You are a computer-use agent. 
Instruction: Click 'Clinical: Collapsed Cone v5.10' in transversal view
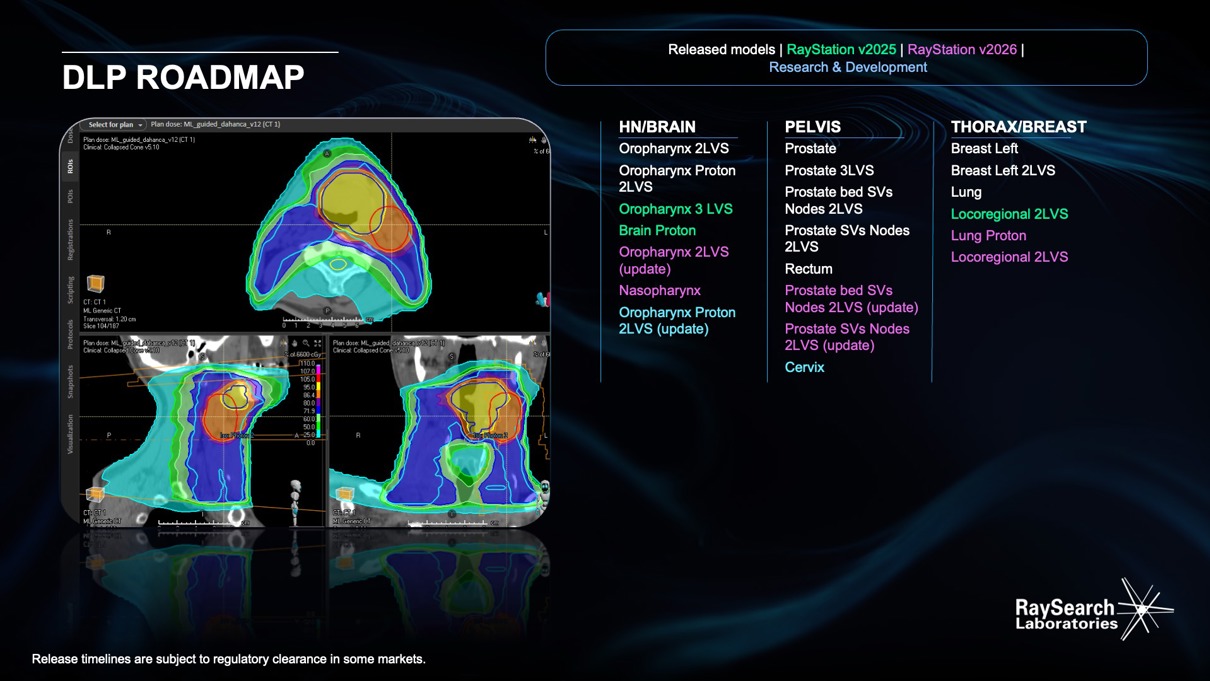click(x=121, y=147)
